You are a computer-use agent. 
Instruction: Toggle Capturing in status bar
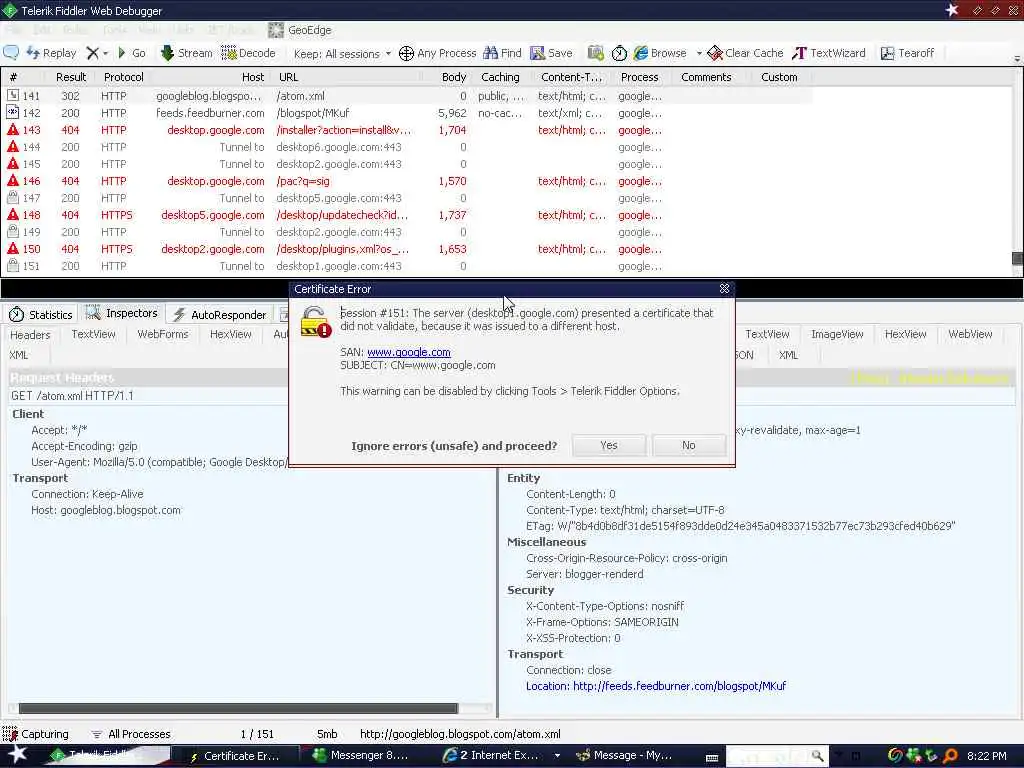(x=35, y=734)
